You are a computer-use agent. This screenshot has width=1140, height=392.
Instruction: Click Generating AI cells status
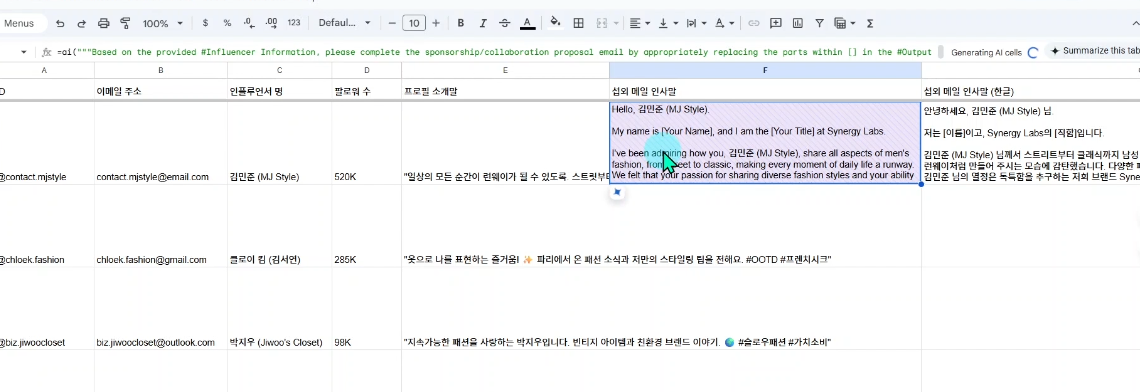tap(994, 53)
